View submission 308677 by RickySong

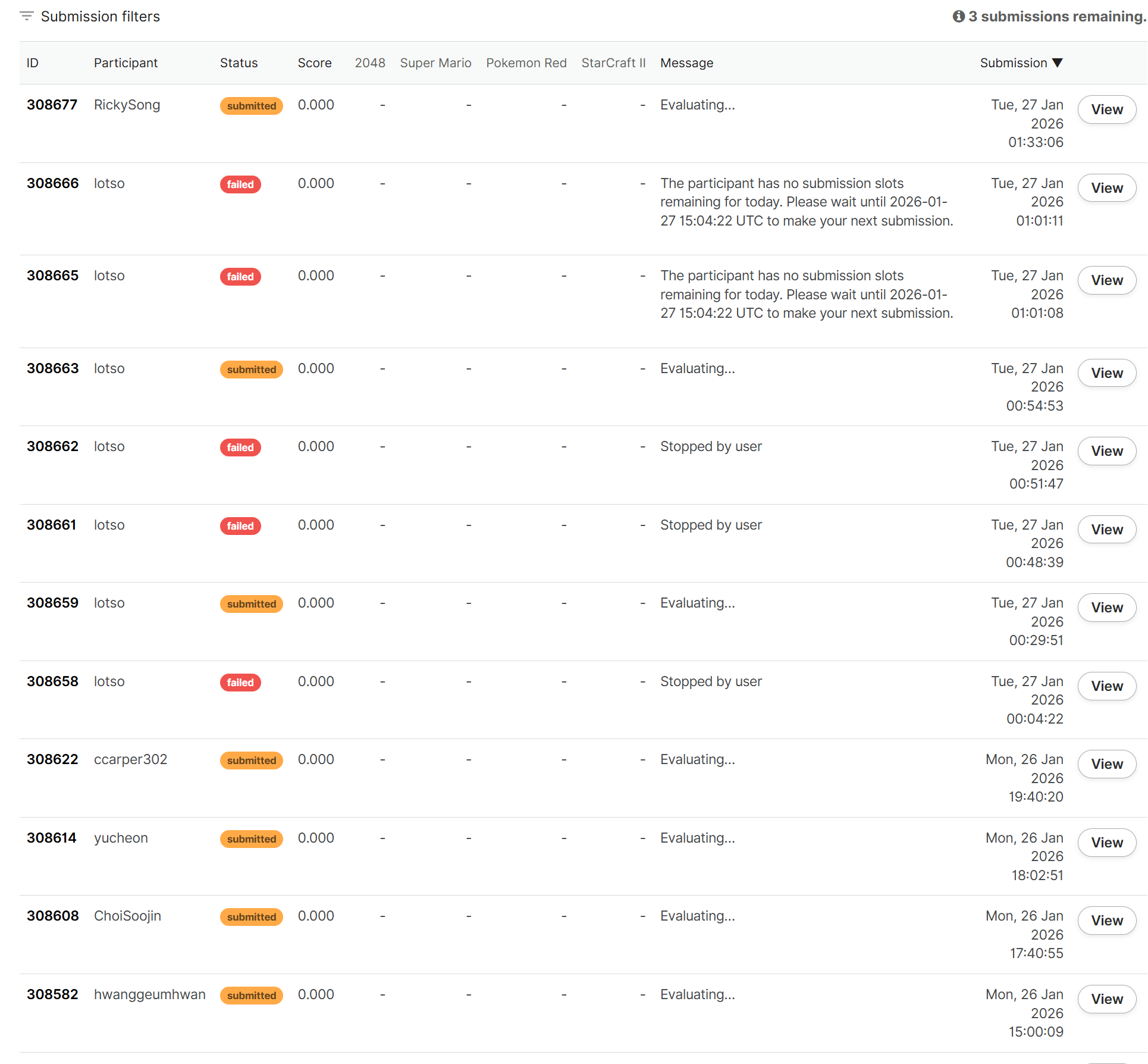pyautogui.click(x=1106, y=109)
